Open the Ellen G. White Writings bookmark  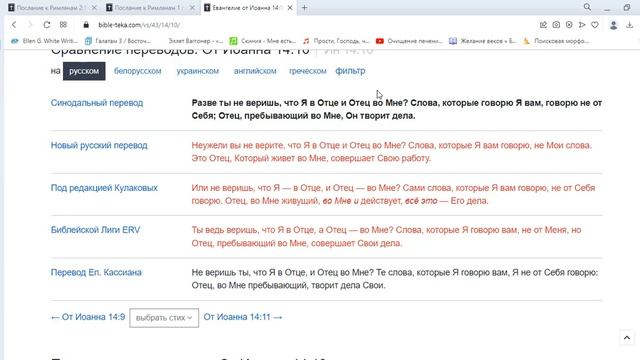point(44,41)
